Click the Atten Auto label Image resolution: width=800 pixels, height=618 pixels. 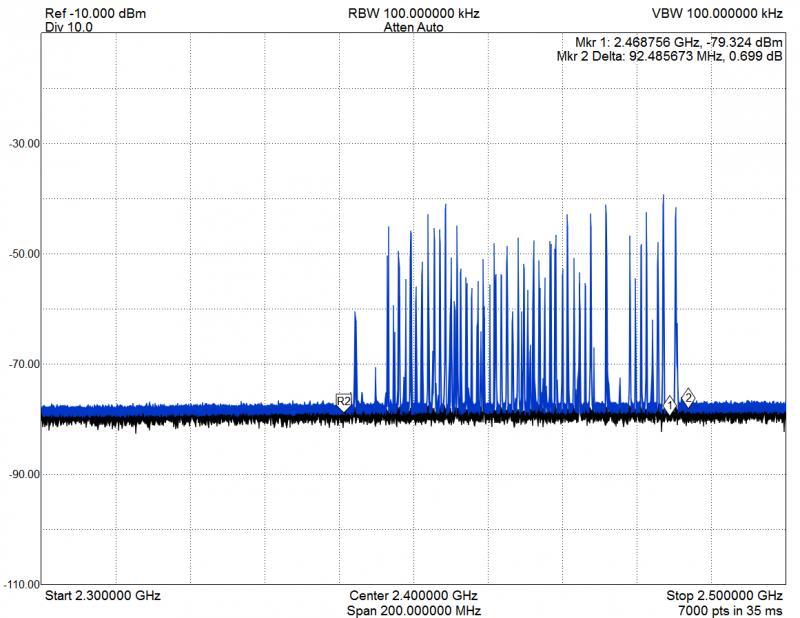(x=413, y=27)
